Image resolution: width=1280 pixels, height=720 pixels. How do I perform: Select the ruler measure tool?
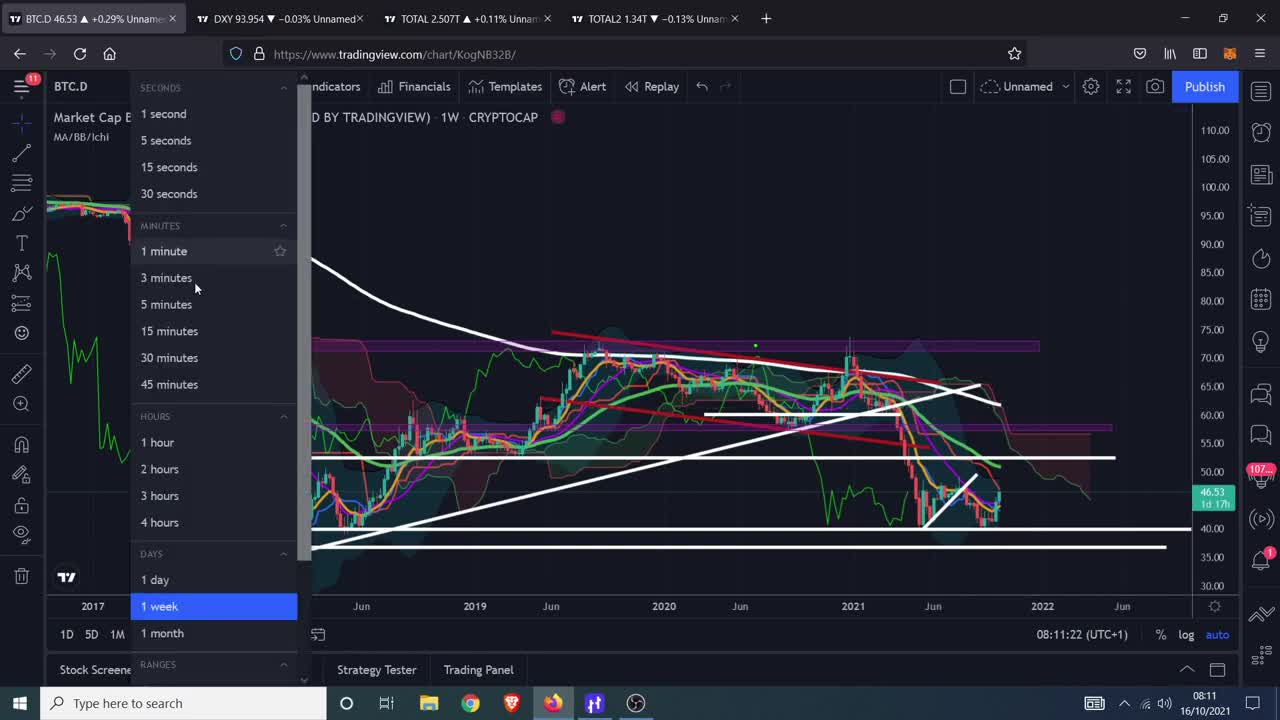22,374
